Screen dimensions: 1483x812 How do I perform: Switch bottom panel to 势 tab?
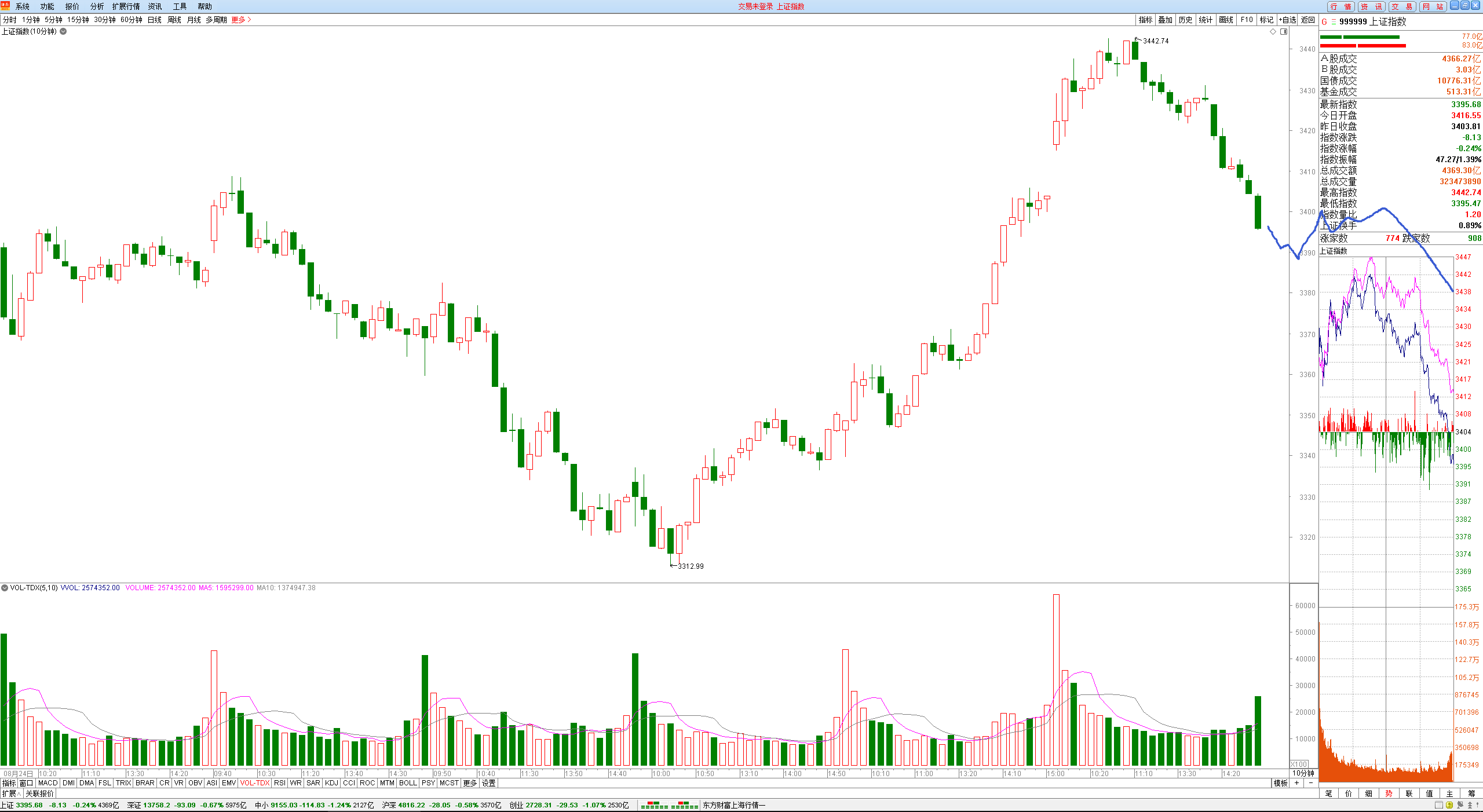[x=1389, y=793]
